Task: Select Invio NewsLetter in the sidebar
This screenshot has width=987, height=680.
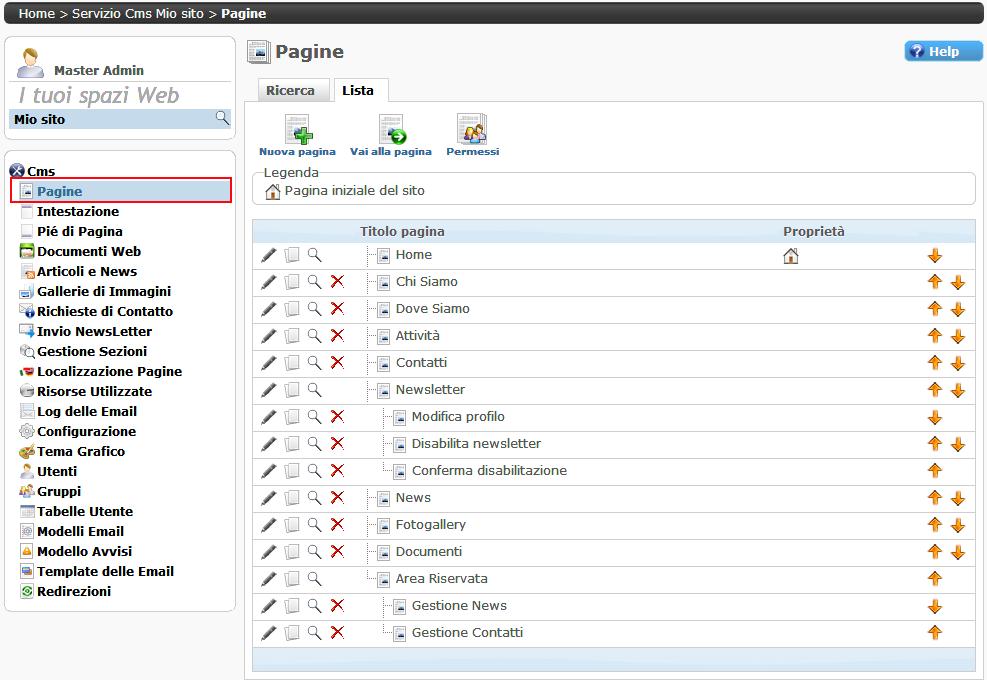Action: point(94,331)
